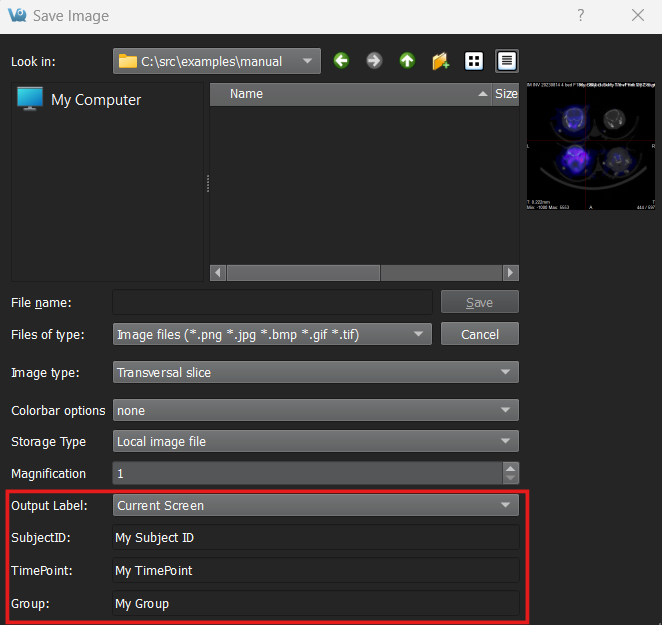662x625 pixels.
Task: Click the question mark help button
Action: (581, 16)
